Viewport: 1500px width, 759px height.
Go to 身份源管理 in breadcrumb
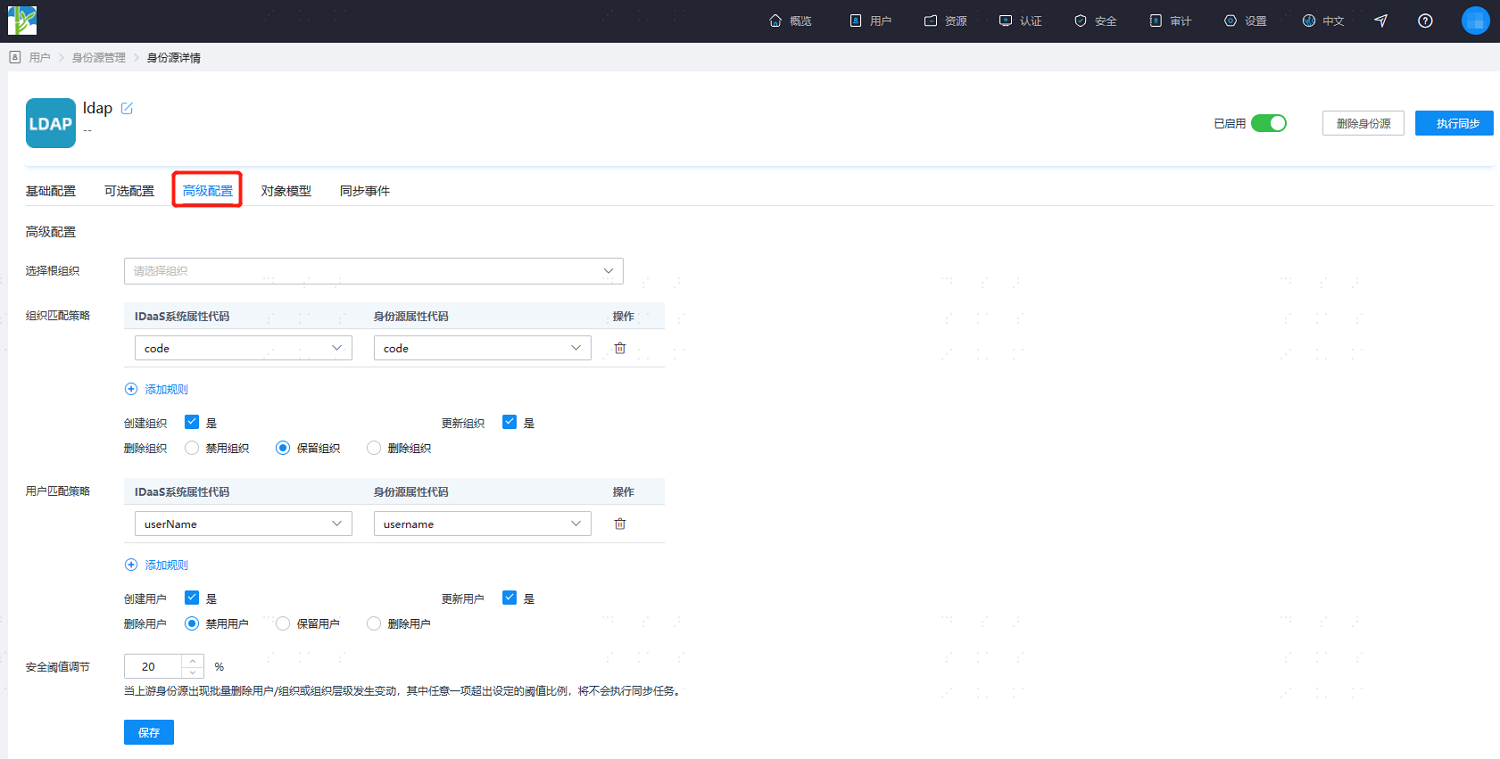pos(99,58)
